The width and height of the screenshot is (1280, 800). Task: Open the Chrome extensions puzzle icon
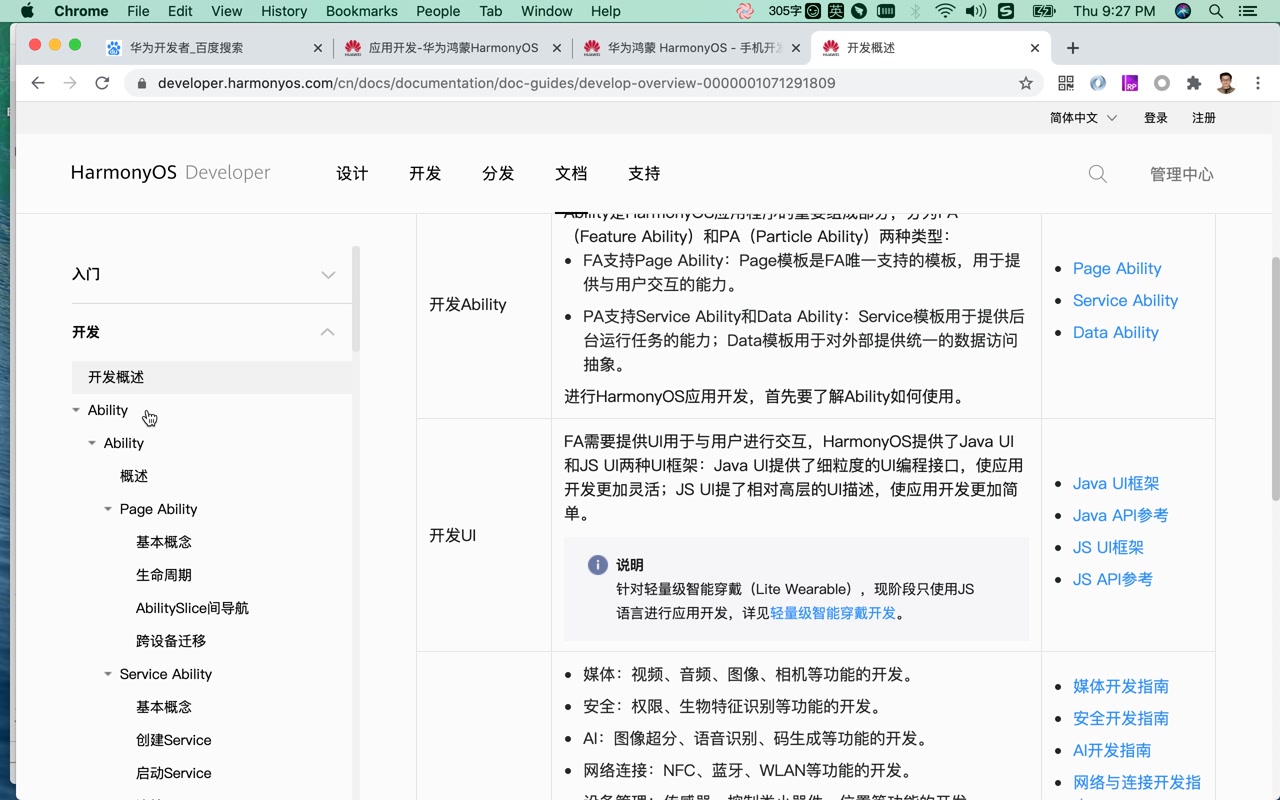pyautogui.click(x=1194, y=83)
